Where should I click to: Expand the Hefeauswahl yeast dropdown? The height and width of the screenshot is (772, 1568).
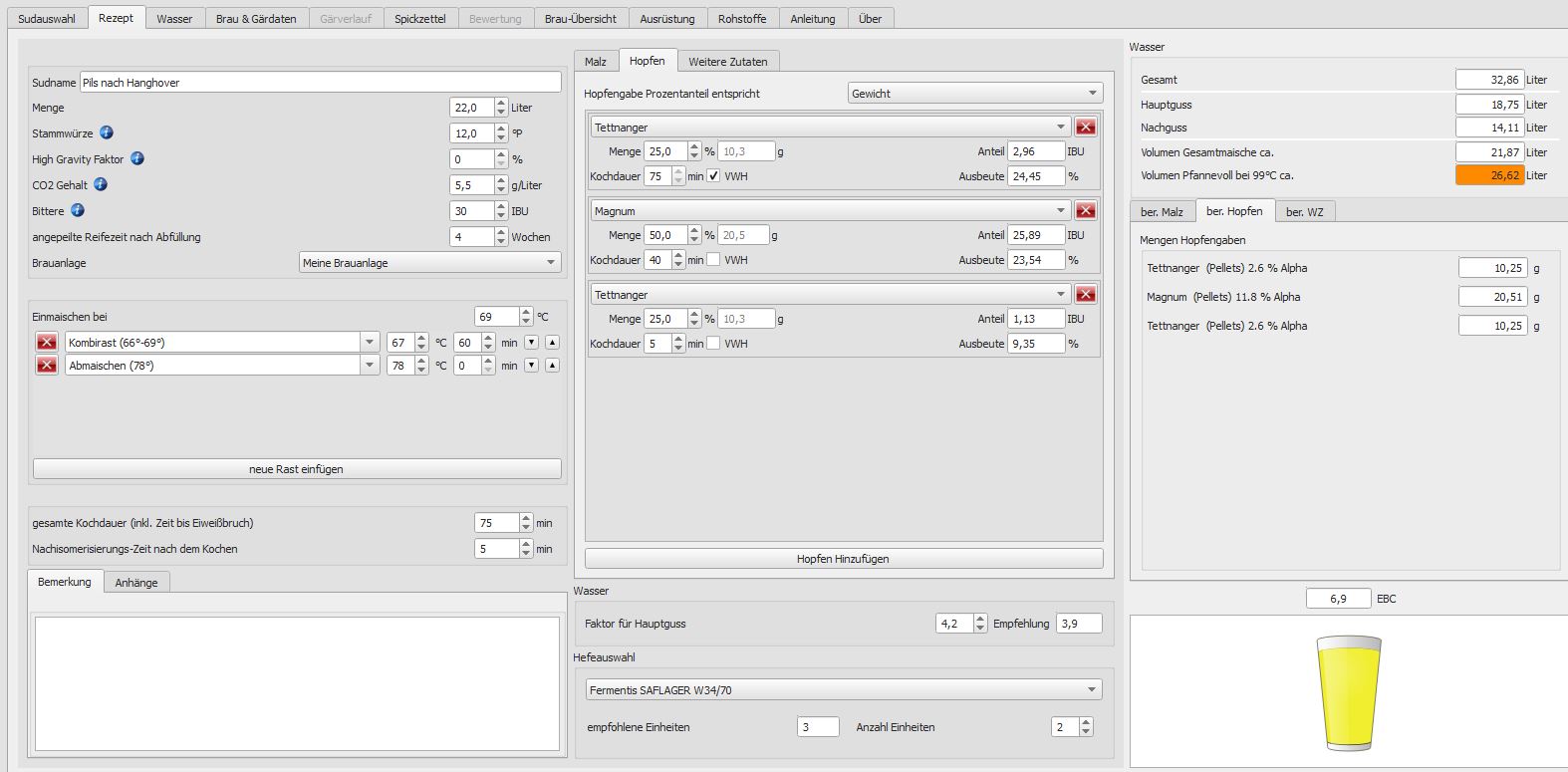pyautogui.click(x=844, y=689)
